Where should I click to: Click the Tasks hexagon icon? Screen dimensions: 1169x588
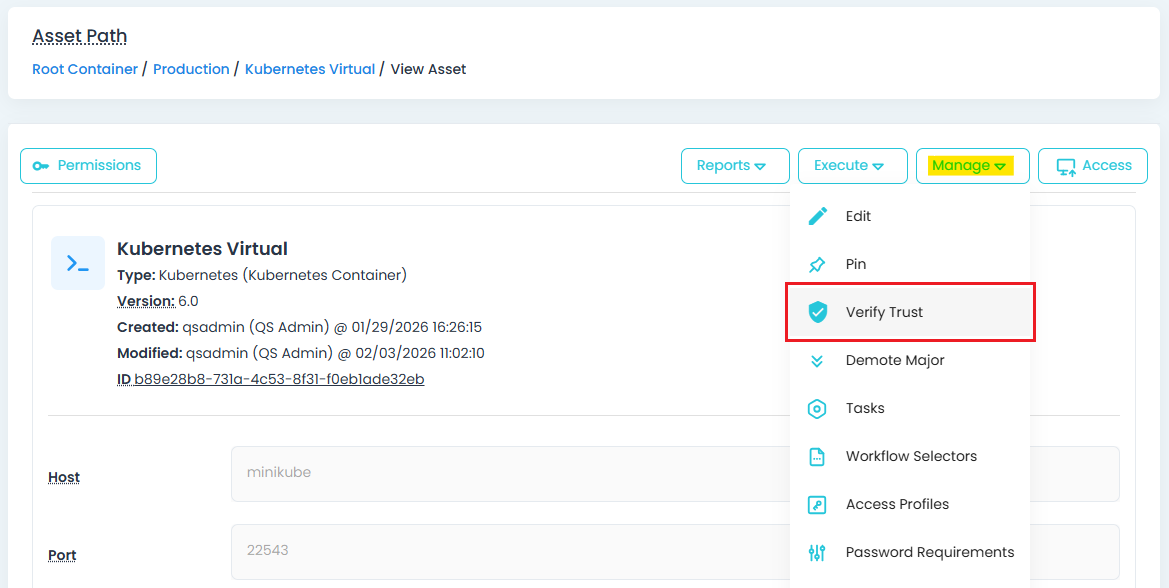pyautogui.click(x=817, y=408)
